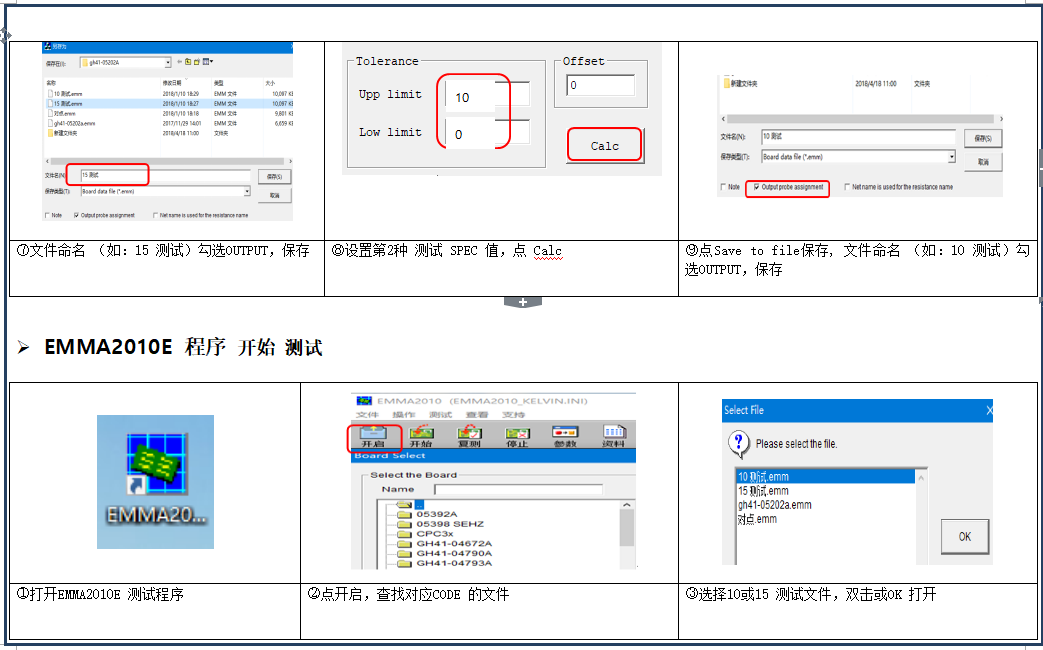
Task: Uncheck Output probe assignment in the save dialog
Action: [x=78, y=215]
